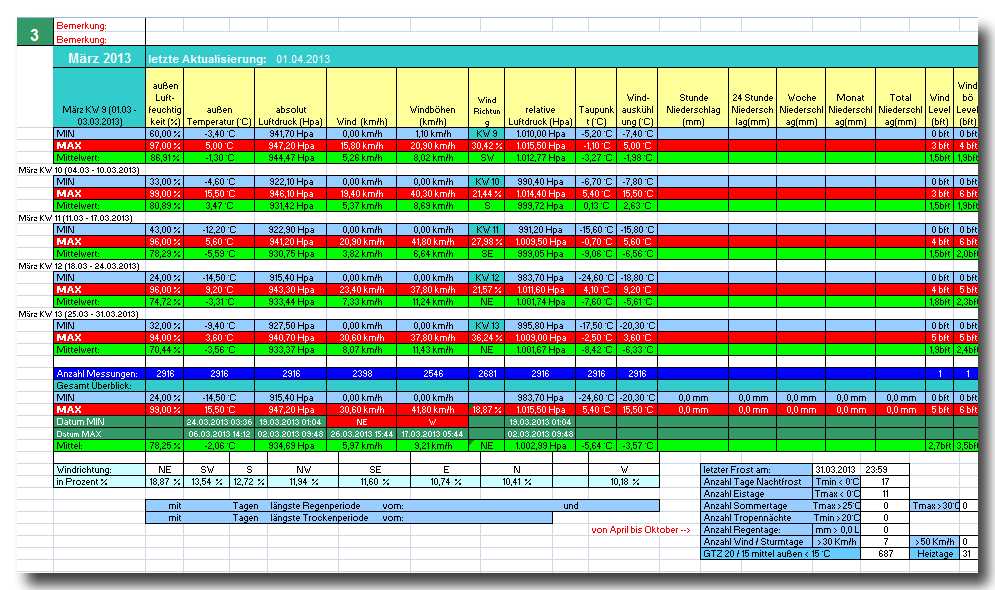Click the '27,98 %' cell
Screen dimensions: 995x590
pyautogui.click(x=487, y=242)
